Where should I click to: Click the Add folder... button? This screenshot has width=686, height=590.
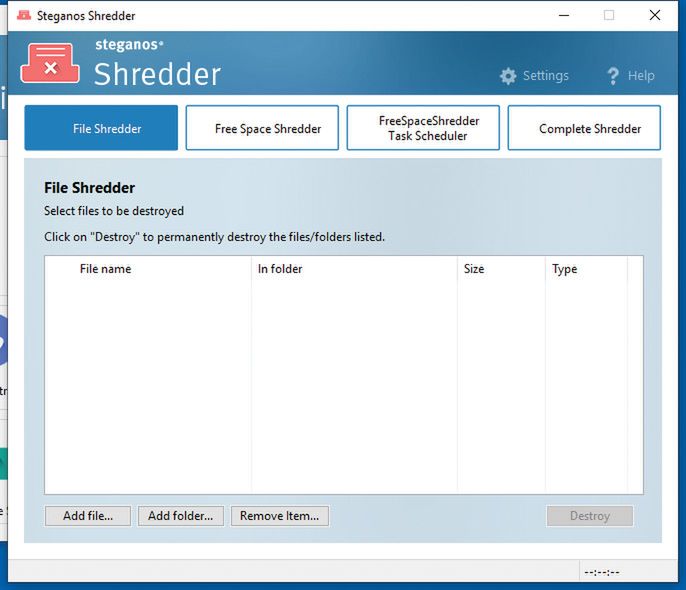(x=181, y=516)
